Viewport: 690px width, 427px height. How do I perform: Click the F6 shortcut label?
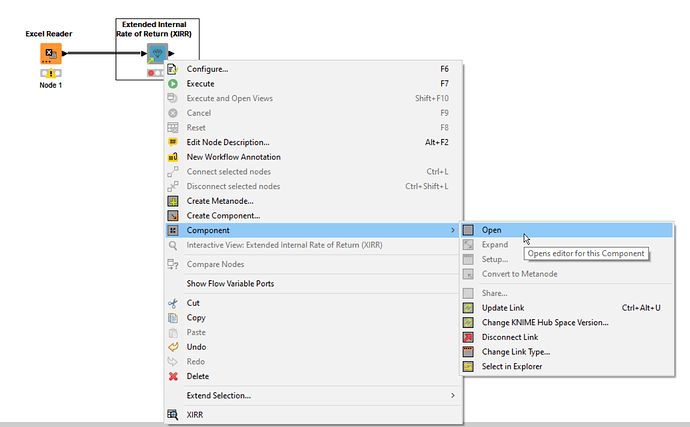[444, 69]
